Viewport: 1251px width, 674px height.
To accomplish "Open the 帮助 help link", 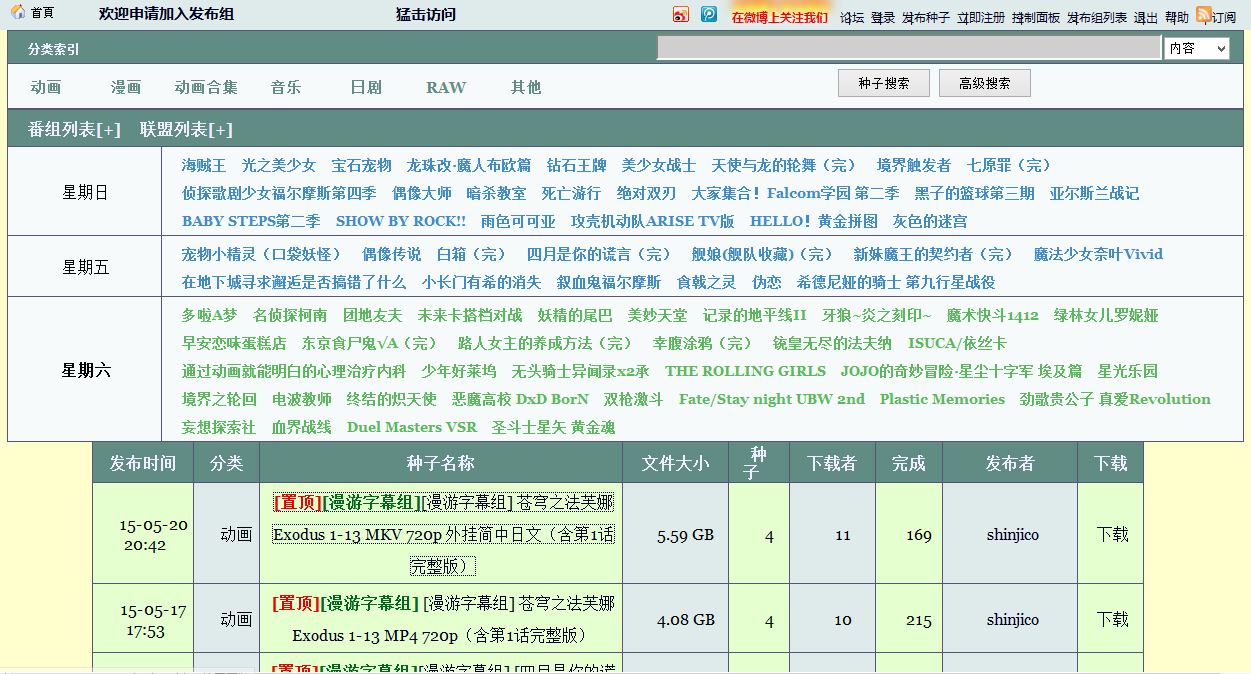I will click(x=1177, y=17).
